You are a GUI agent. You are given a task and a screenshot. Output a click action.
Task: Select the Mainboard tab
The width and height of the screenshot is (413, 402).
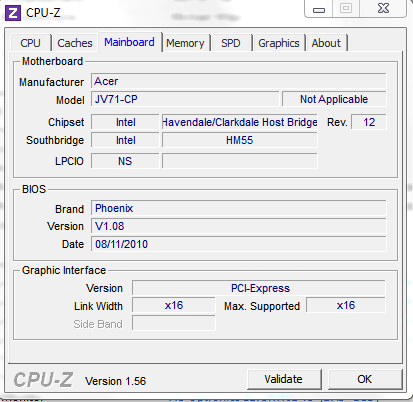point(129,42)
